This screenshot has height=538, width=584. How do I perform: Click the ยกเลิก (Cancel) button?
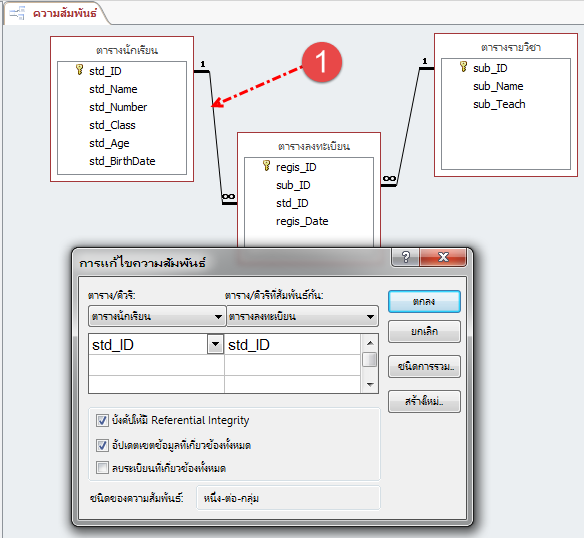pos(424,331)
